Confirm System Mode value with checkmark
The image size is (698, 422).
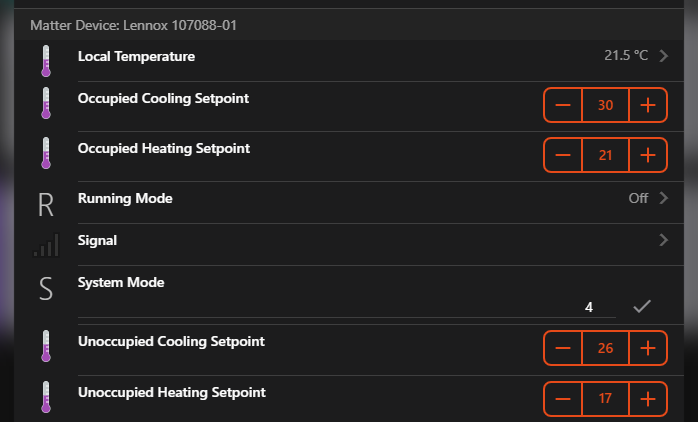pos(642,307)
